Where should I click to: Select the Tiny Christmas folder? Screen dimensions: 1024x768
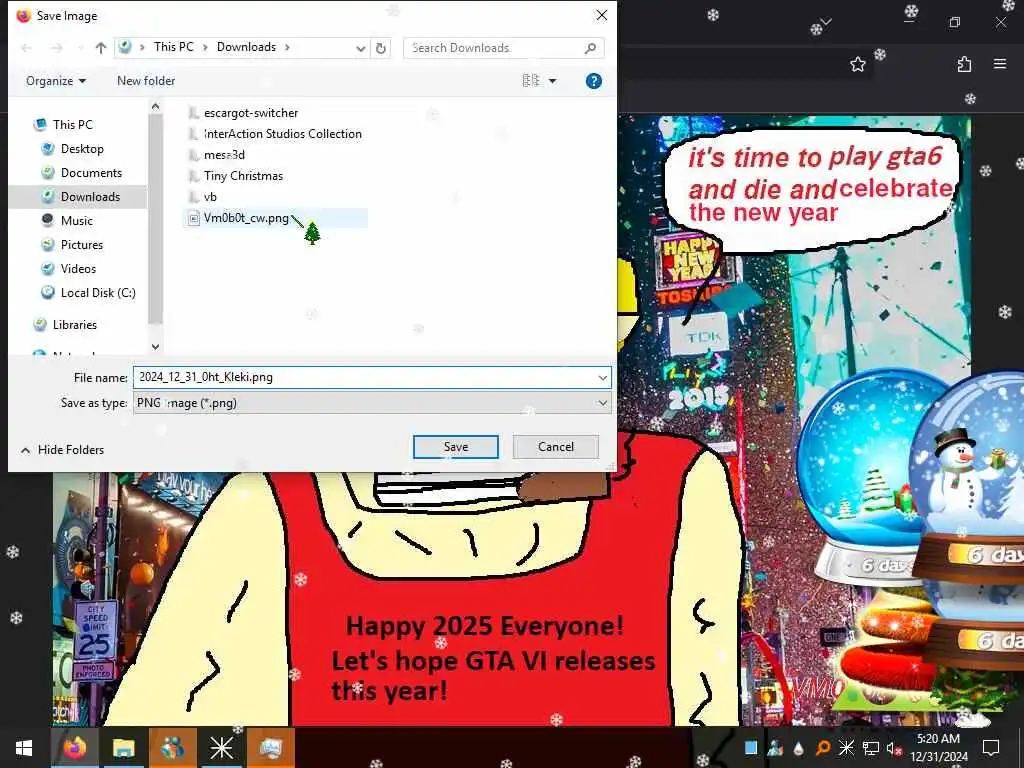click(x=243, y=176)
